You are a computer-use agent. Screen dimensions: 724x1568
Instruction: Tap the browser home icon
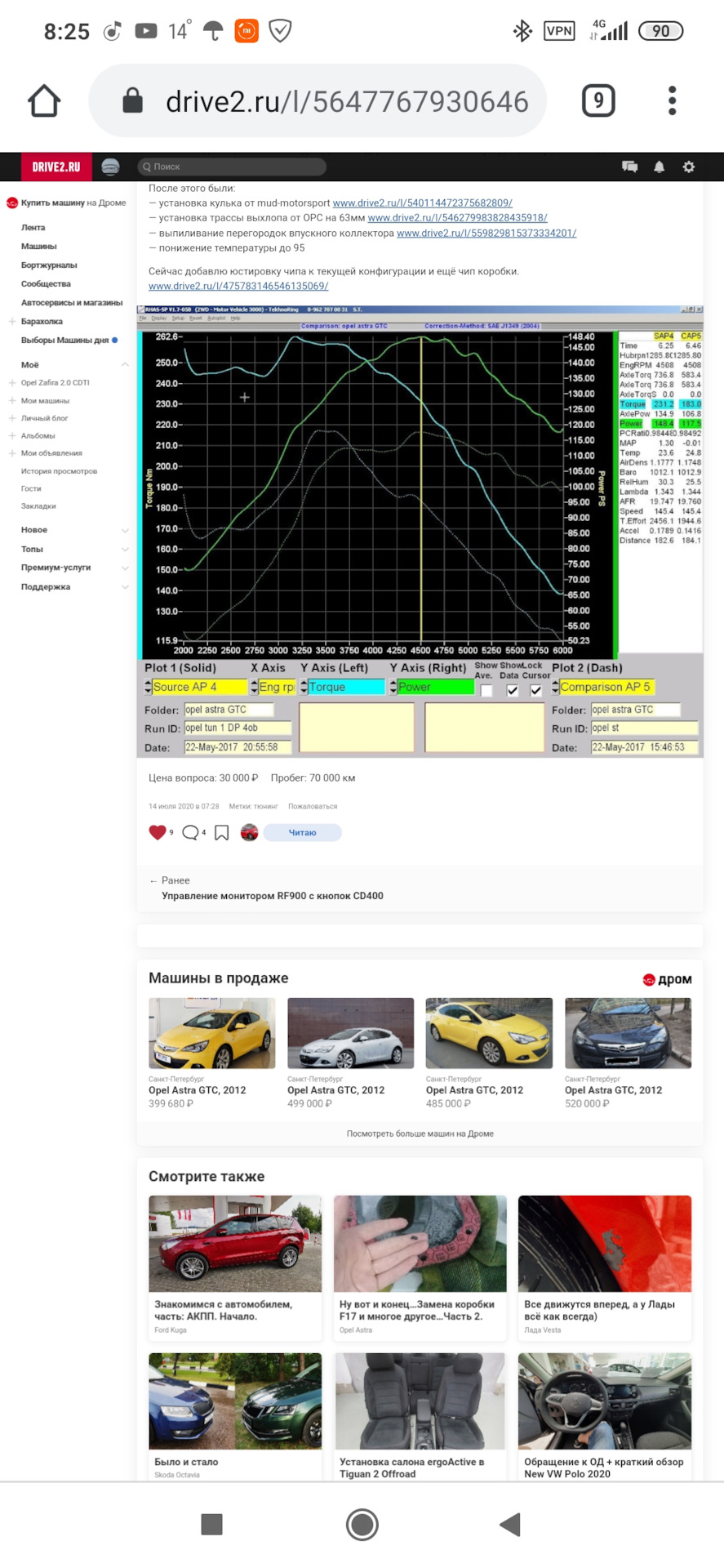(44, 101)
